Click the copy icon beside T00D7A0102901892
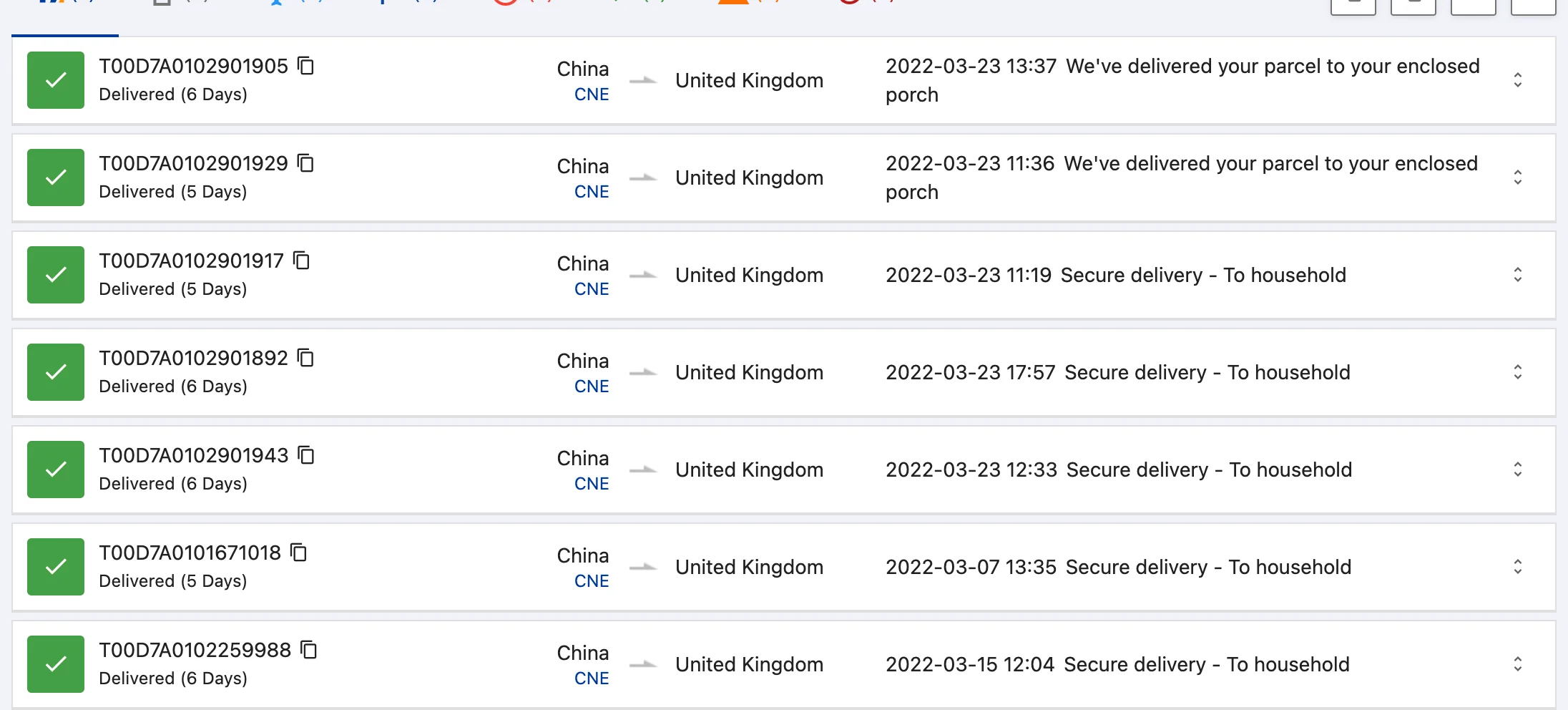Screen dimensions: 1568x710 (305, 358)
